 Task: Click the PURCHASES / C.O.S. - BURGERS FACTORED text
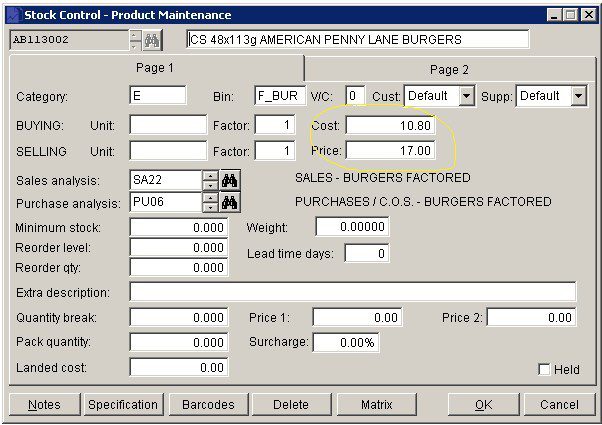[423, 202]
